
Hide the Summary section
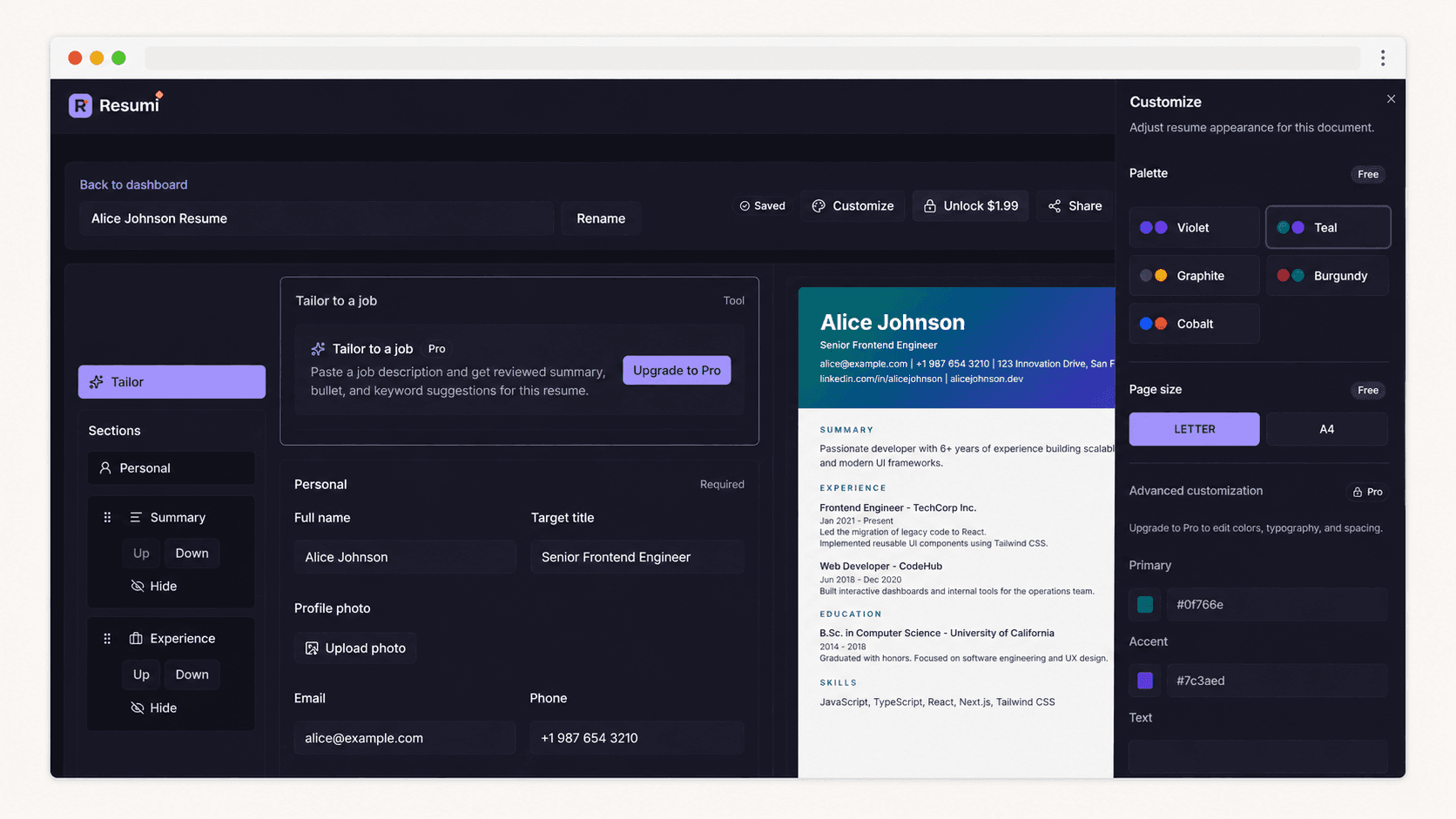click(x=154, y=586)
